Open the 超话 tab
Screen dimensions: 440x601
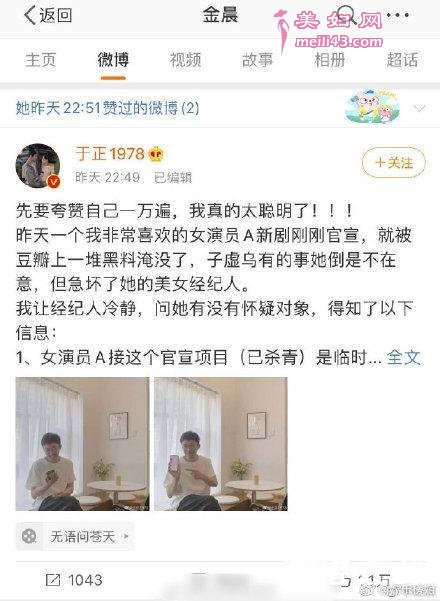pos(402,60)
